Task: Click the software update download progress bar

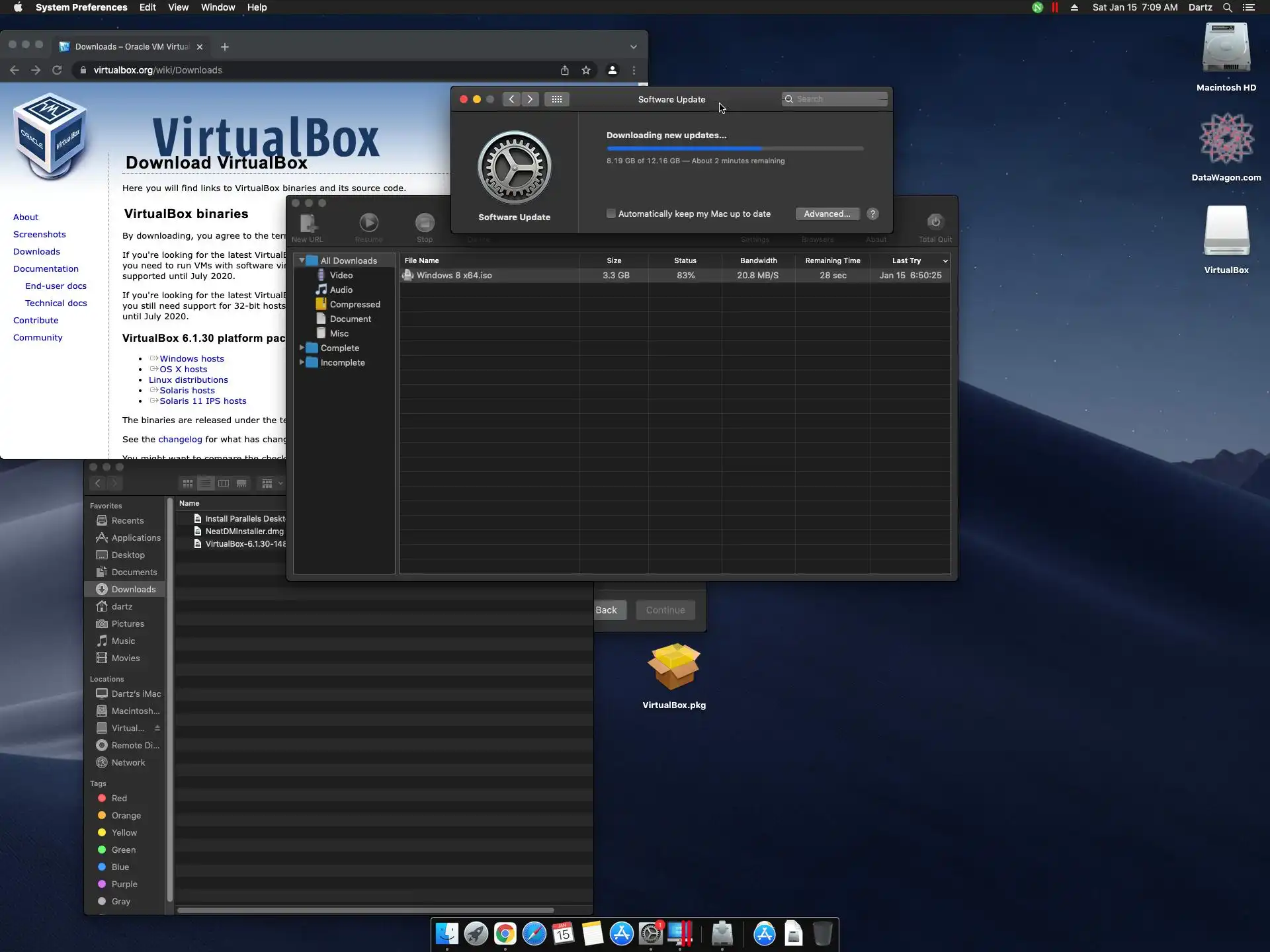Action: [734, 148]
